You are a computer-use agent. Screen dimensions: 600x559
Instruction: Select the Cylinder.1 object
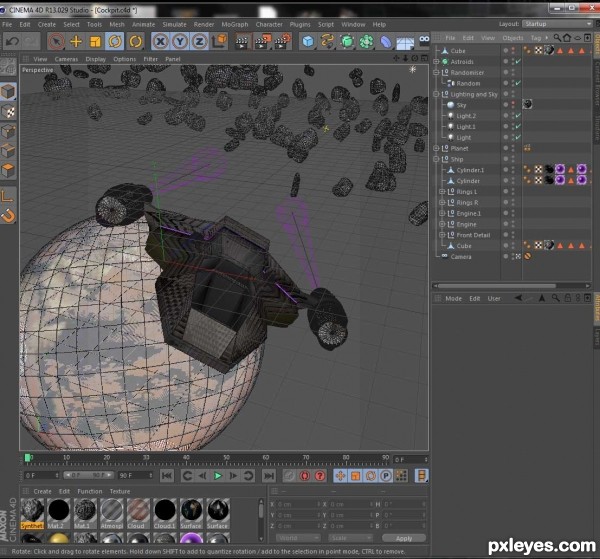pyautogui.click(x=470, y=170)
